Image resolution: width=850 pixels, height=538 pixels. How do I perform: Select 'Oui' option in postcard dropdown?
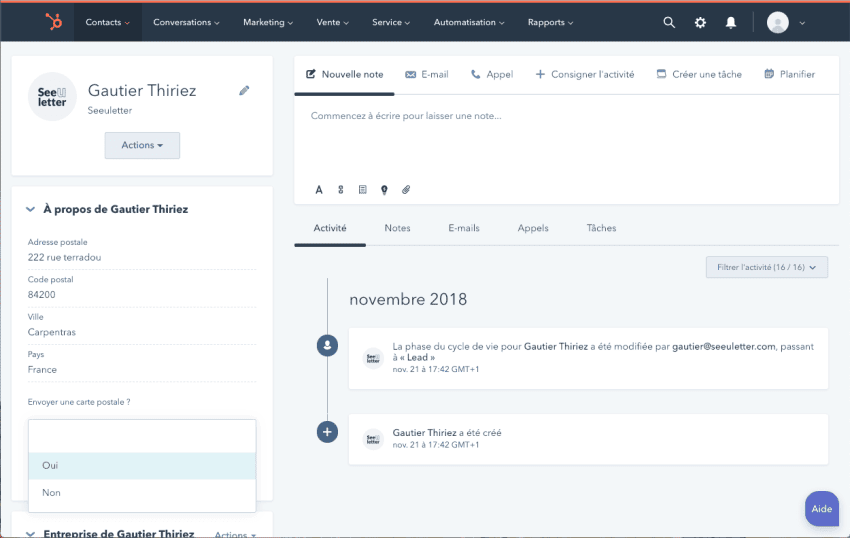tap(142, 465)
